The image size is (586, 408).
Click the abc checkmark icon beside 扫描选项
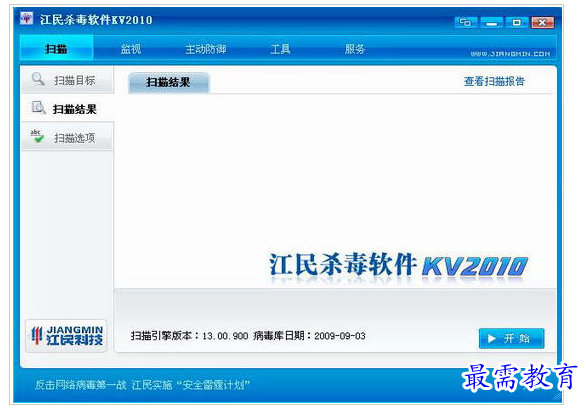coord(37,136)
